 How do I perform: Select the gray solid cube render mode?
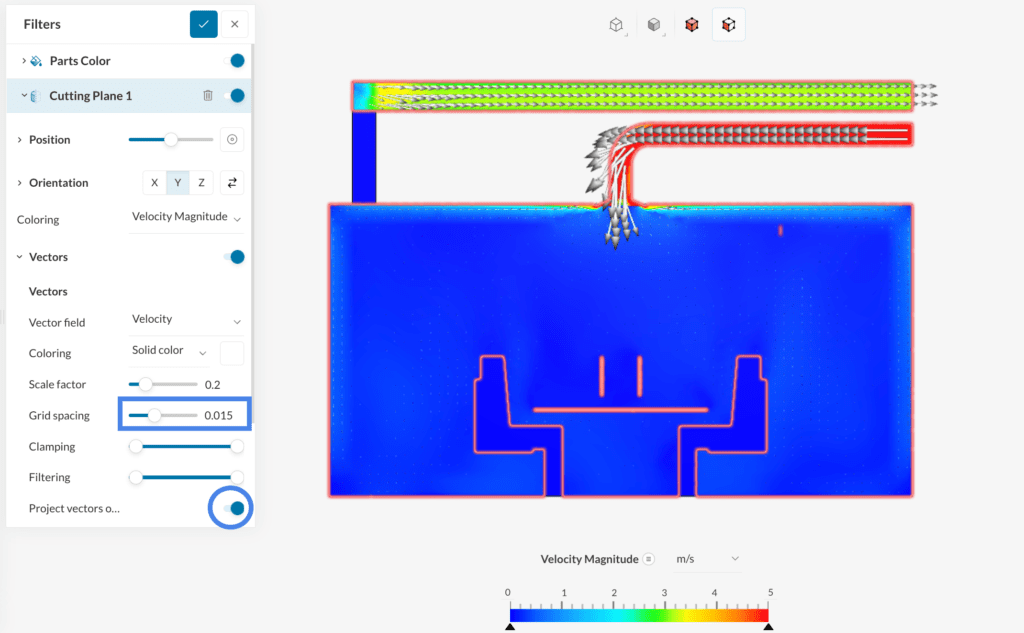click(654, 25)
